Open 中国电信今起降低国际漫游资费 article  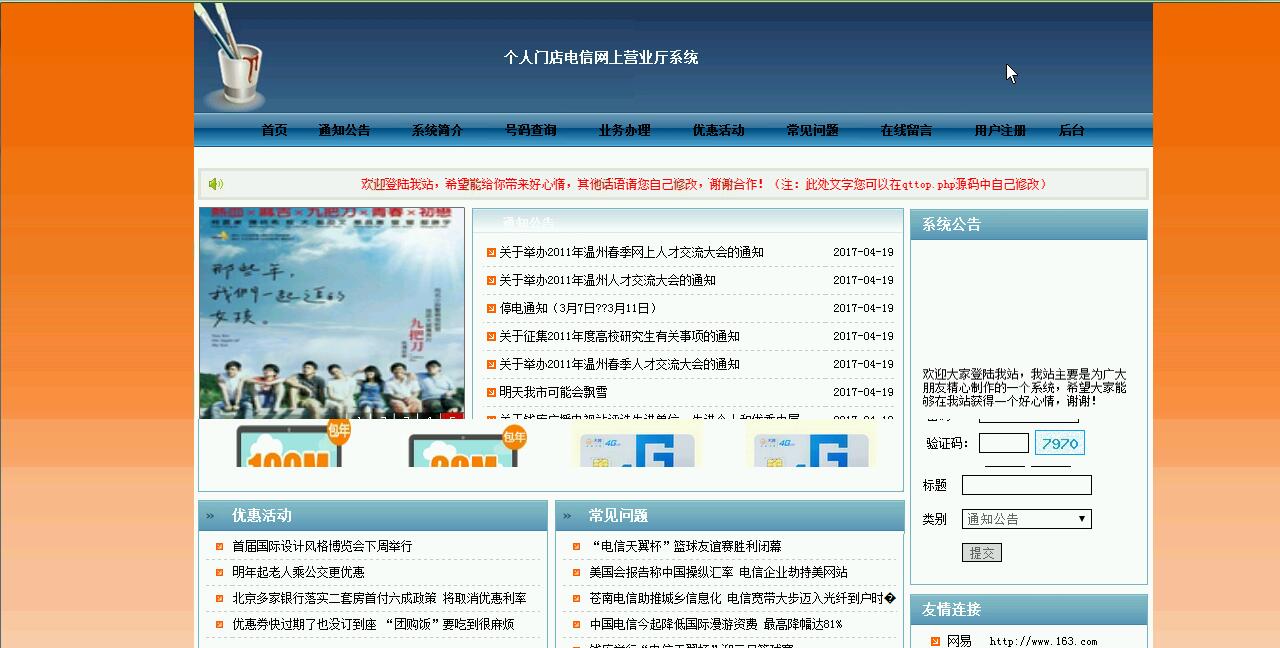(716, 625)
